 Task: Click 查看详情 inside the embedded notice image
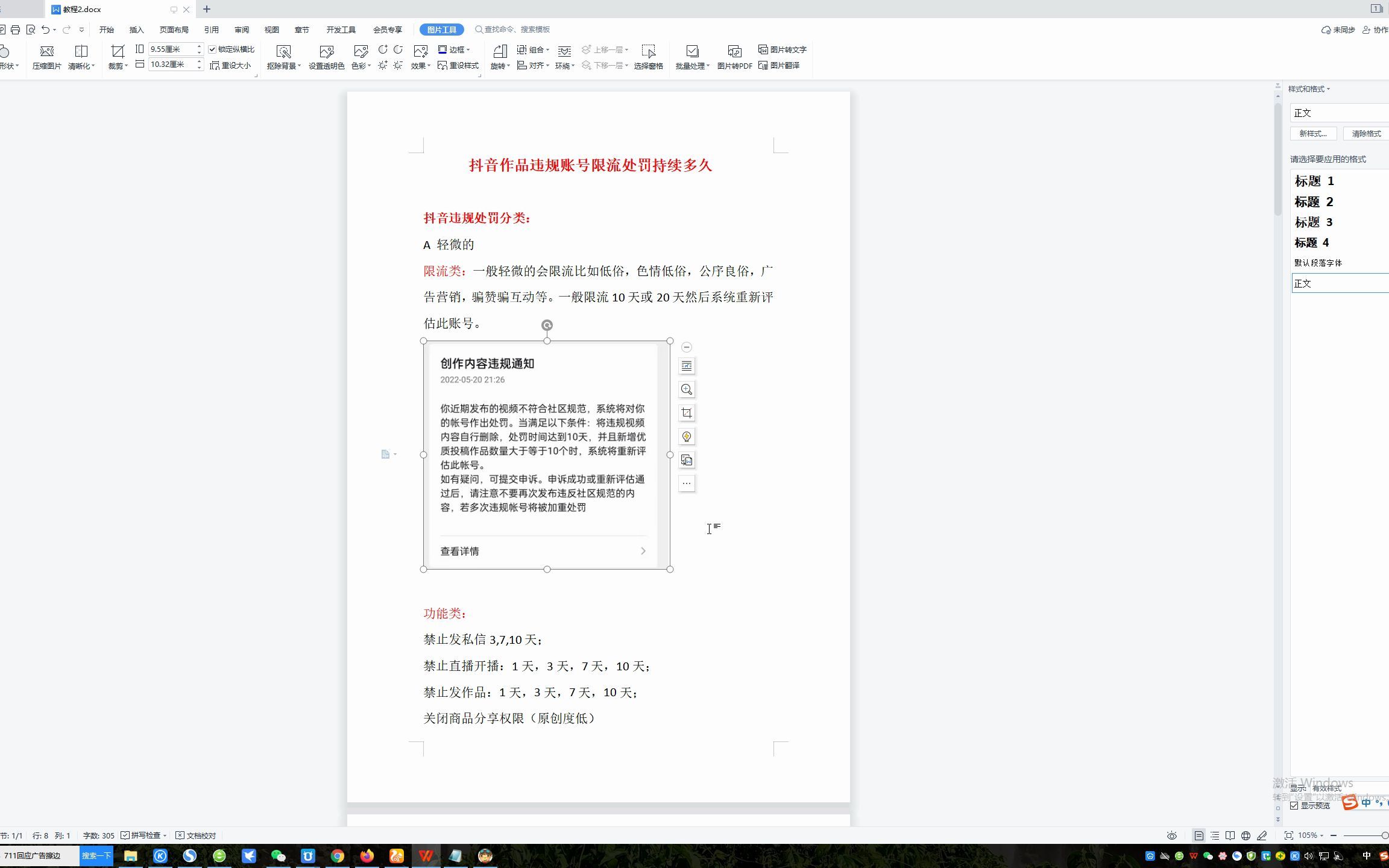[x=459, y=551]
